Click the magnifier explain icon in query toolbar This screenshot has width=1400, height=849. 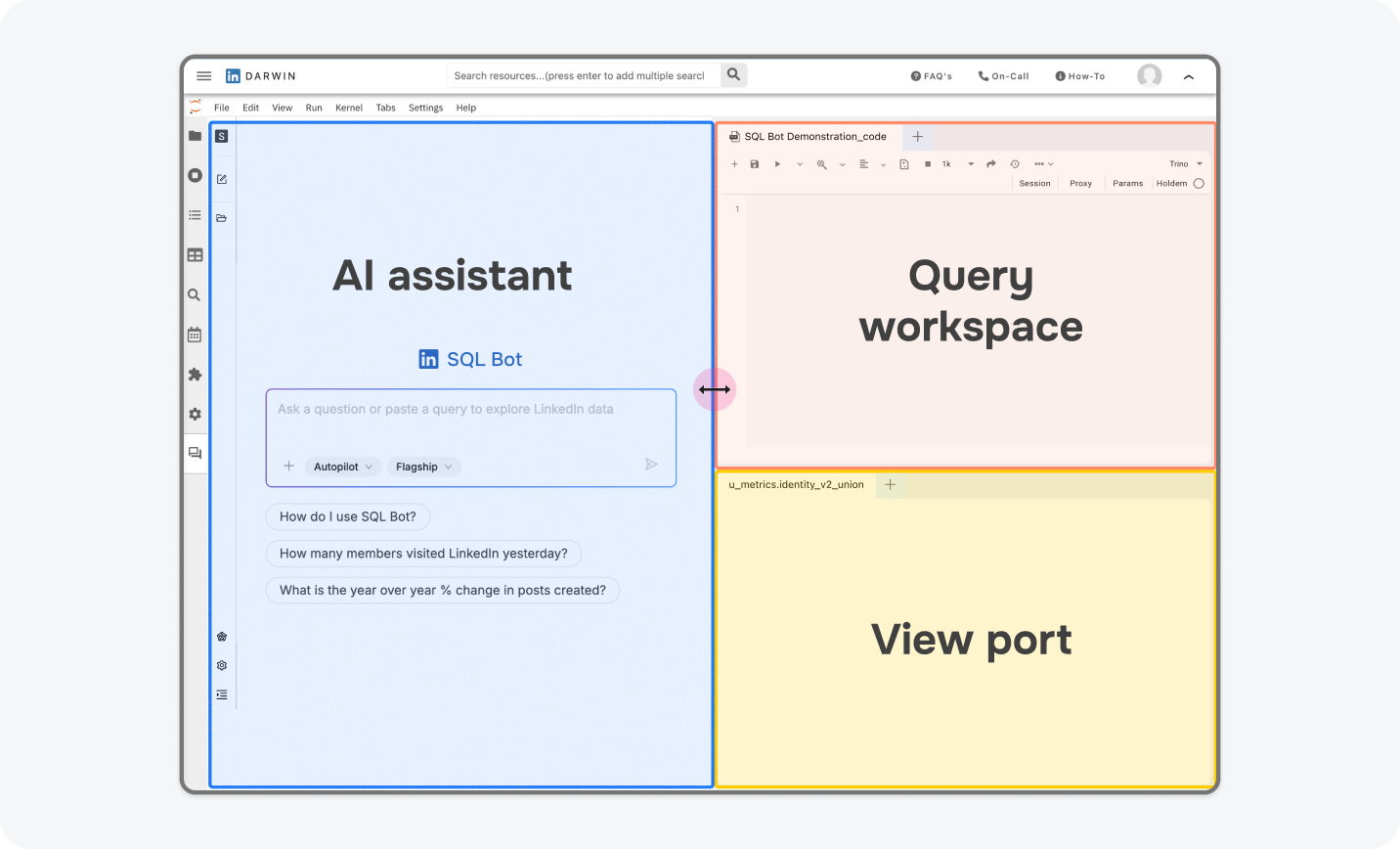[822, 164]
